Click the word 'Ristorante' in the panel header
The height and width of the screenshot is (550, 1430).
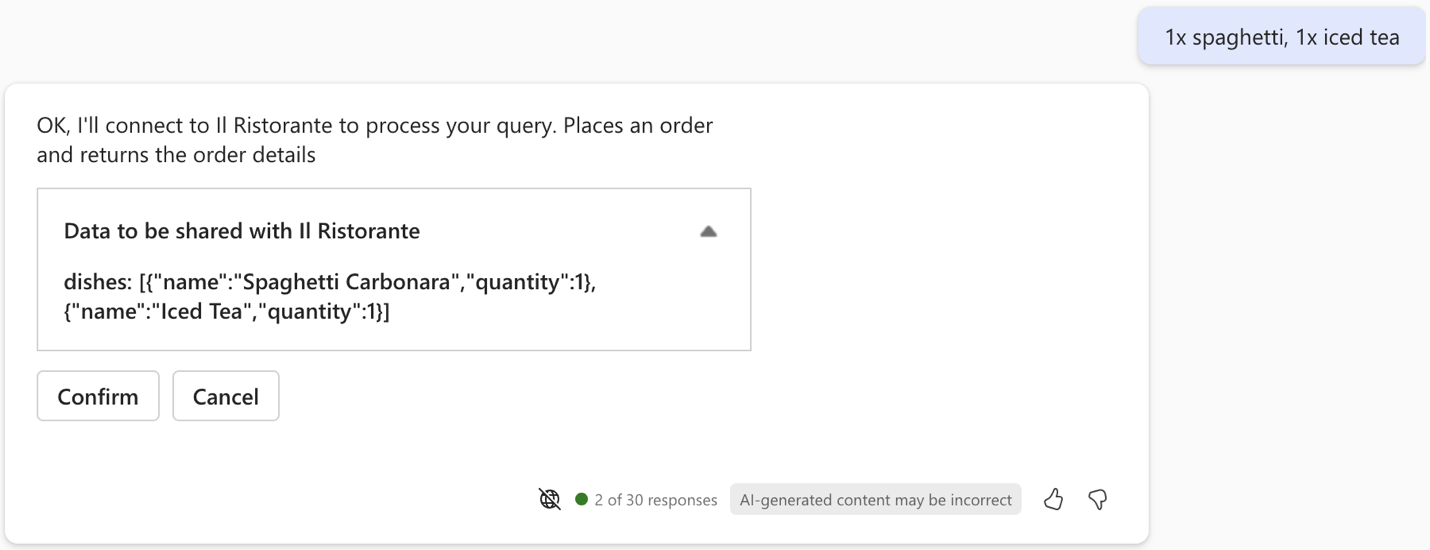(x=369, y=231)
